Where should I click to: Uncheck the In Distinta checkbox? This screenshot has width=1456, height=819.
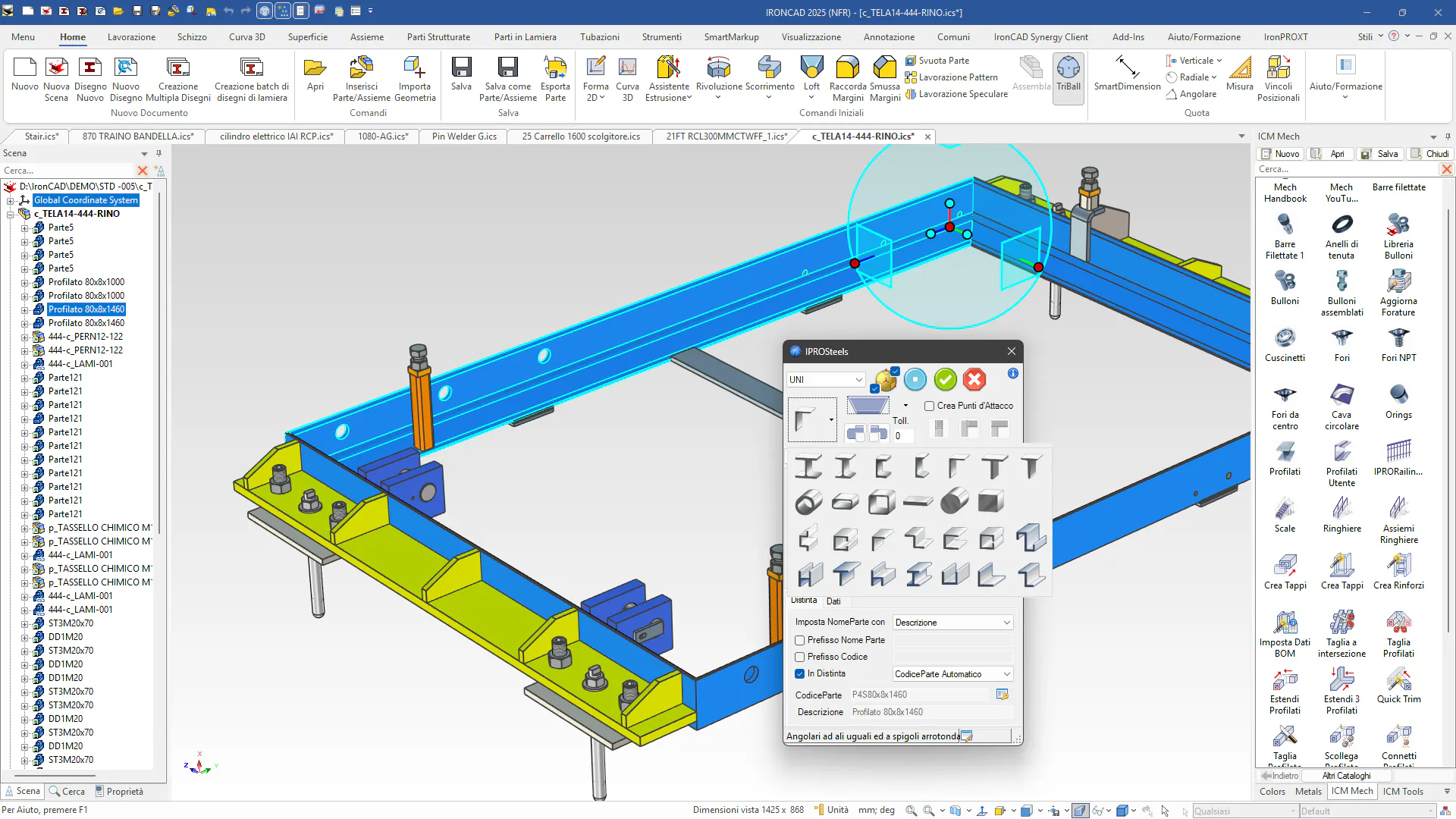799,673
